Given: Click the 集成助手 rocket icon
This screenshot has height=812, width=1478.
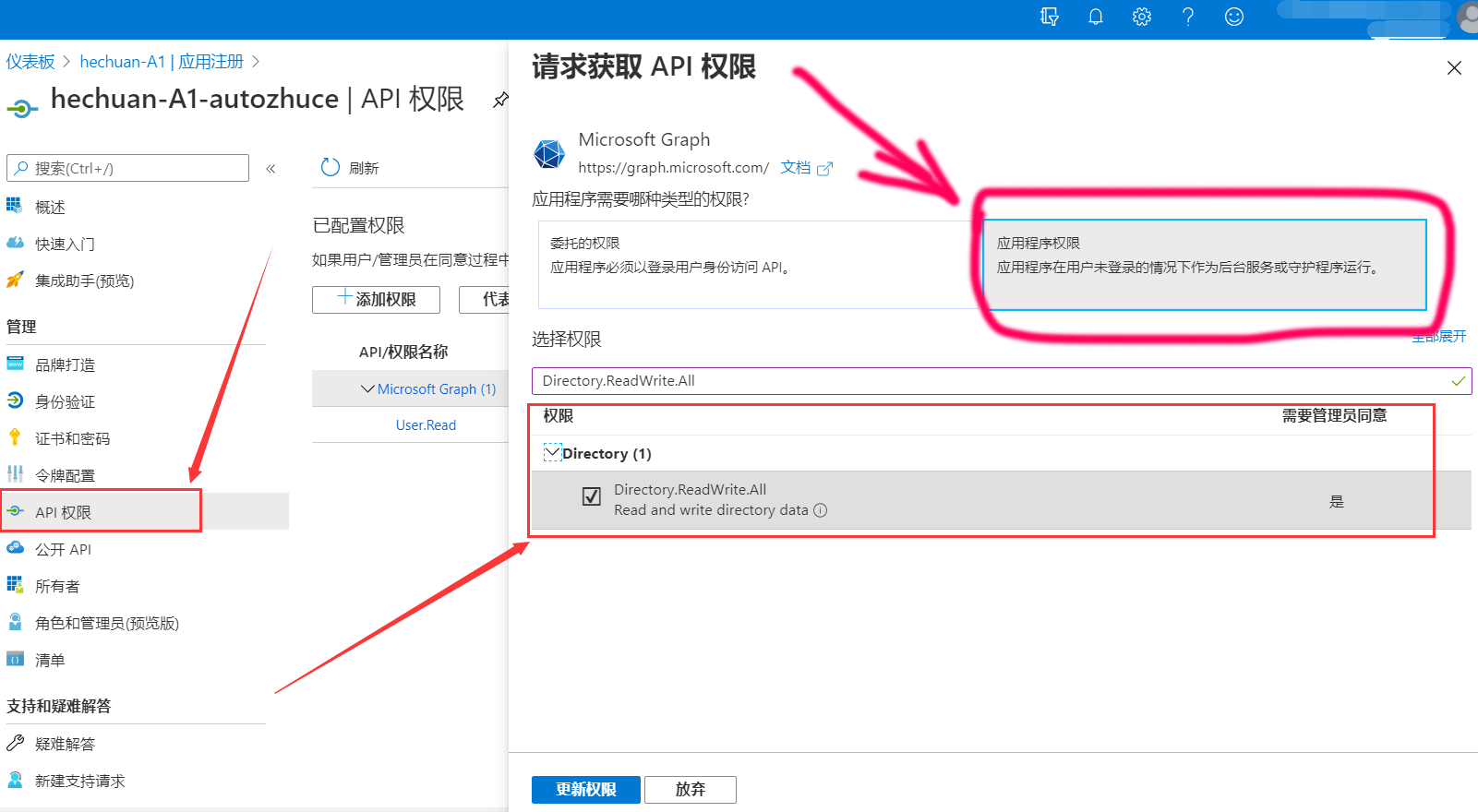Looking at the screenshot, I should 15,280.
